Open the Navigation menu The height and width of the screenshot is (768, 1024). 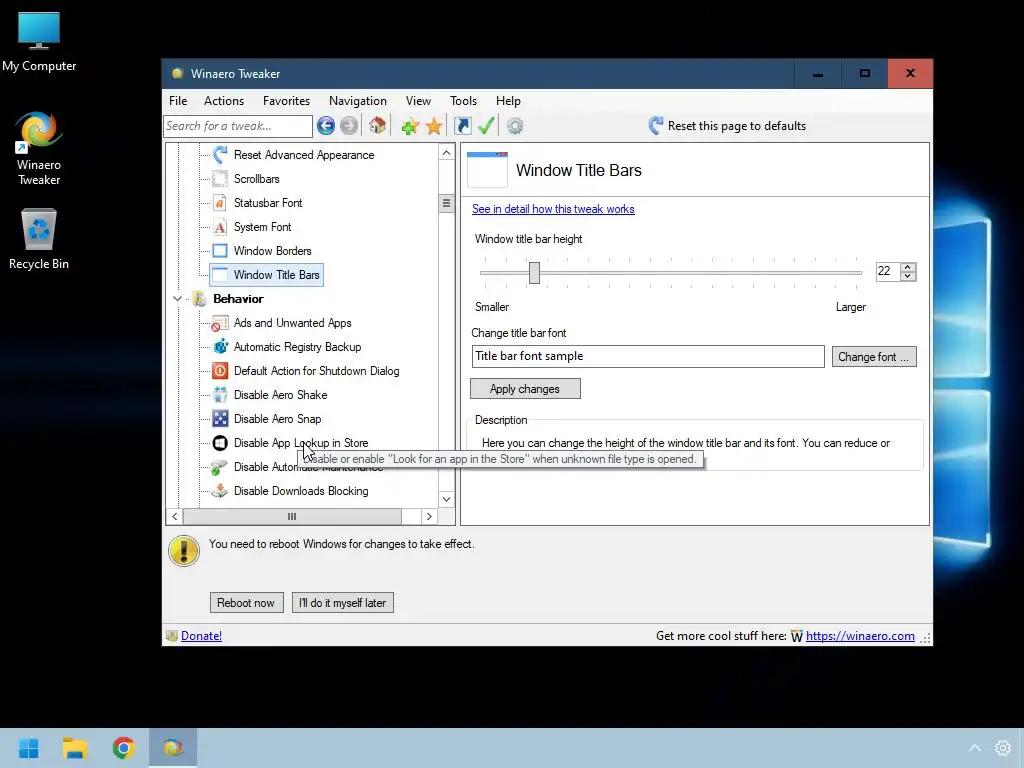coord(358,101)
